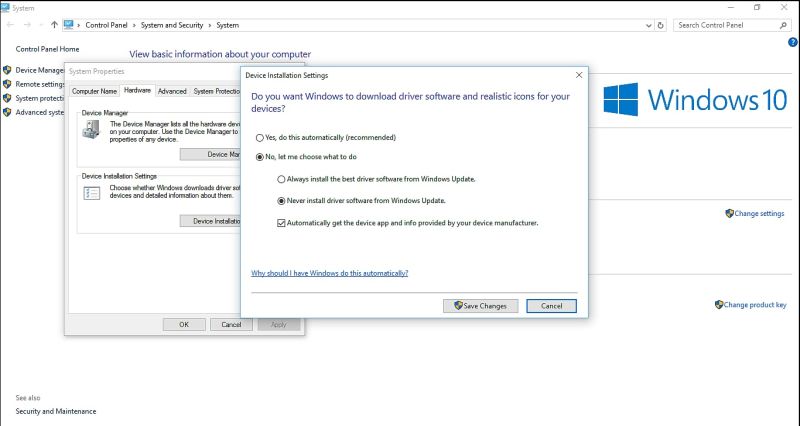
Task: Click the Device Installation Settings list icon
Action: pos(92,193)
